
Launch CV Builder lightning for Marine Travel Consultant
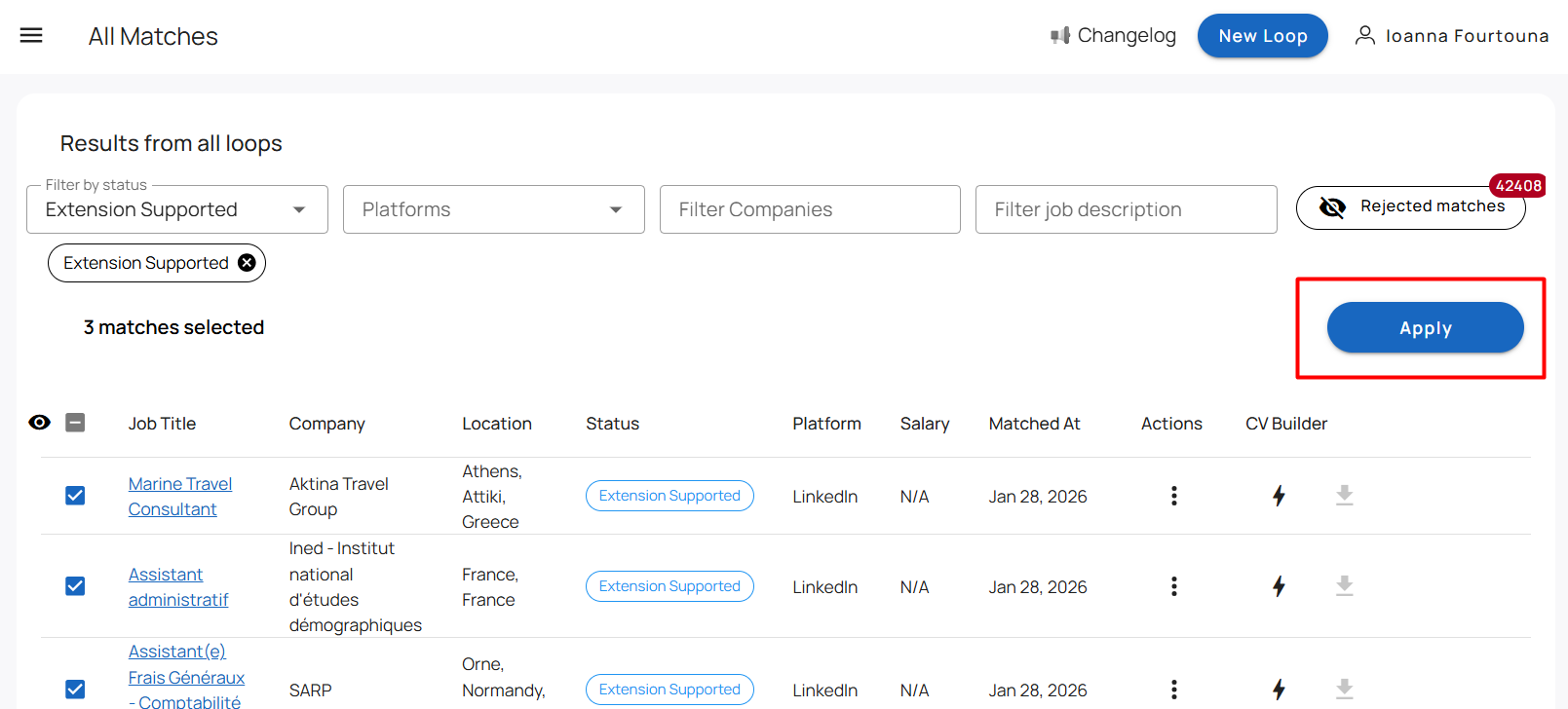1279,496
